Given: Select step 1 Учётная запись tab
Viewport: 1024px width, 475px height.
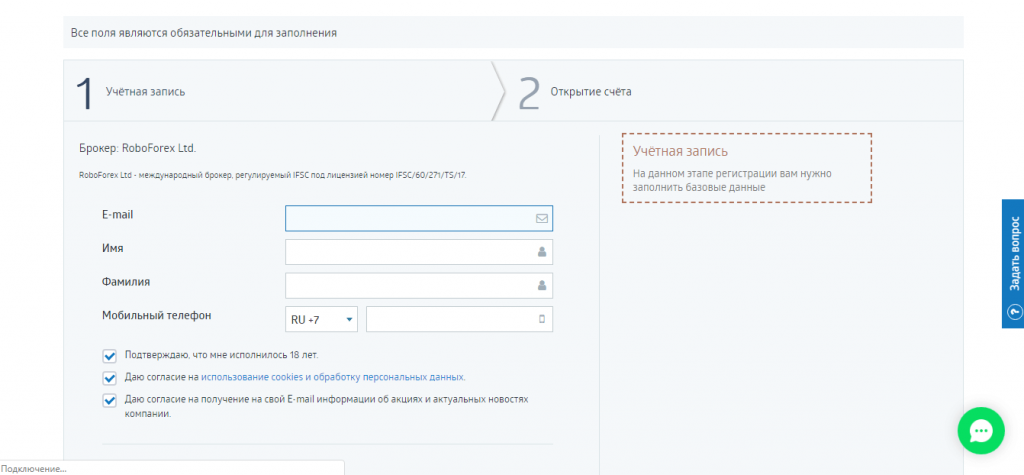Looking at the screenshot, I should pos(278,91).
